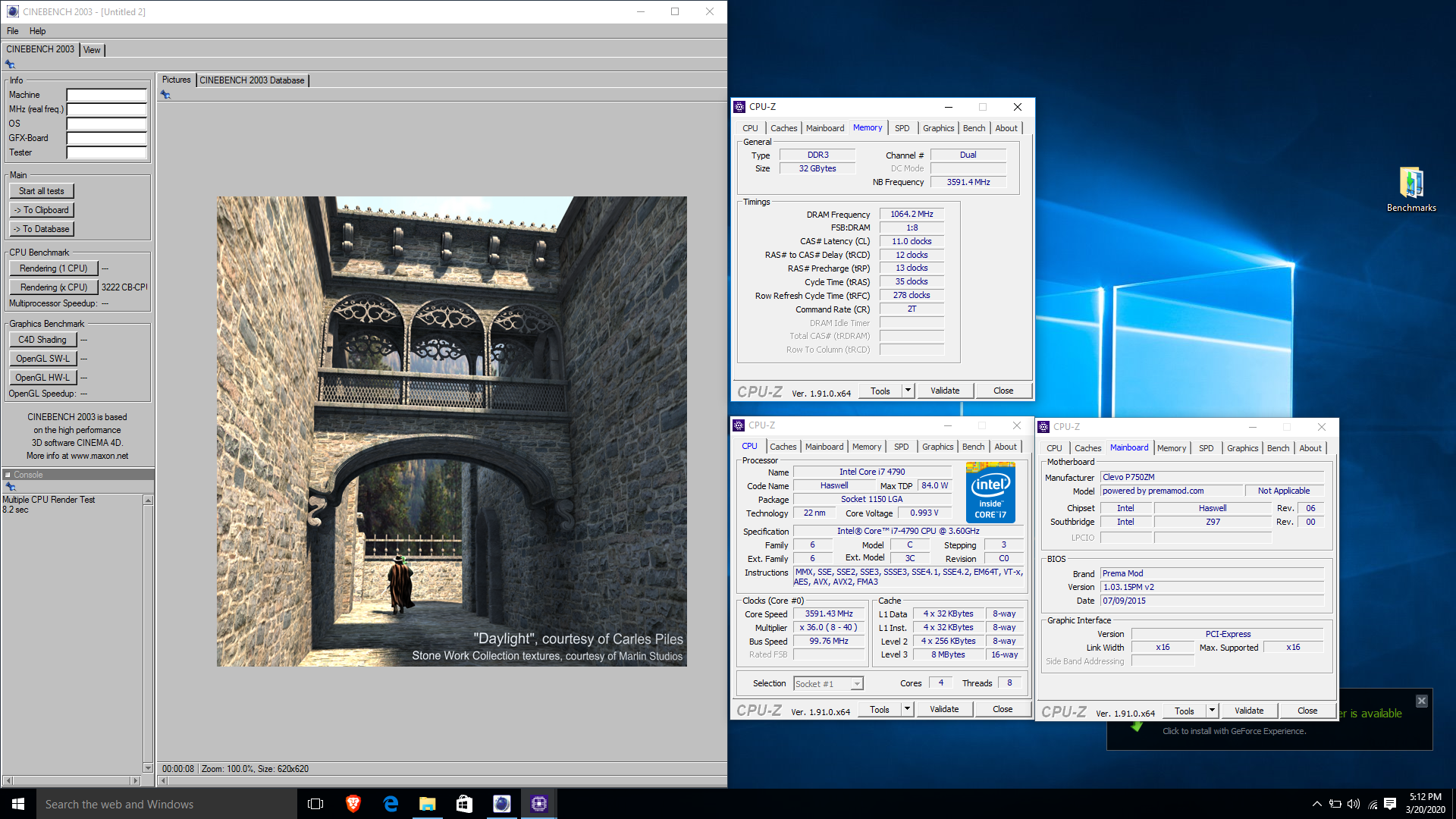
Task: Open SPD tab in Memory CPU-Z window
Action: tap(902, 128)
